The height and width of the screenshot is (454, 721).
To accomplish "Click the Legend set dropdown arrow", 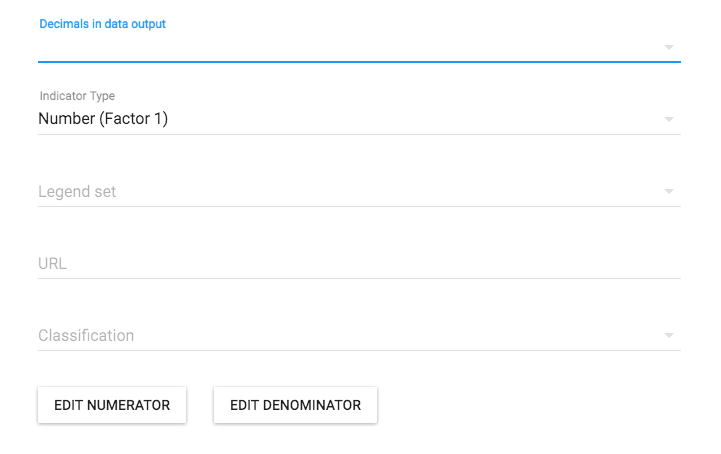I will (668, 192).
